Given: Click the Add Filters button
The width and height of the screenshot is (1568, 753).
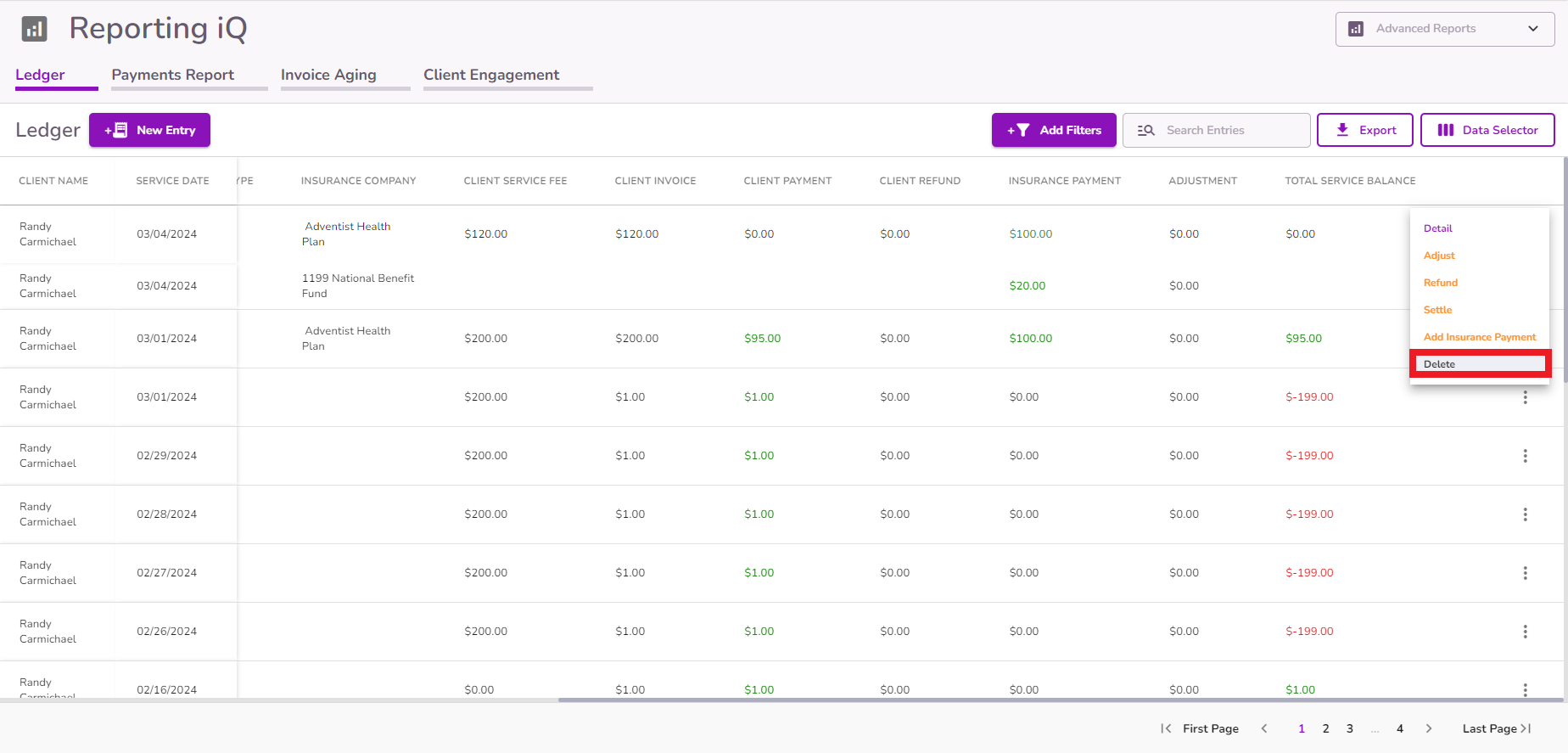Looking at the screenshot, I should (1054, 130).
